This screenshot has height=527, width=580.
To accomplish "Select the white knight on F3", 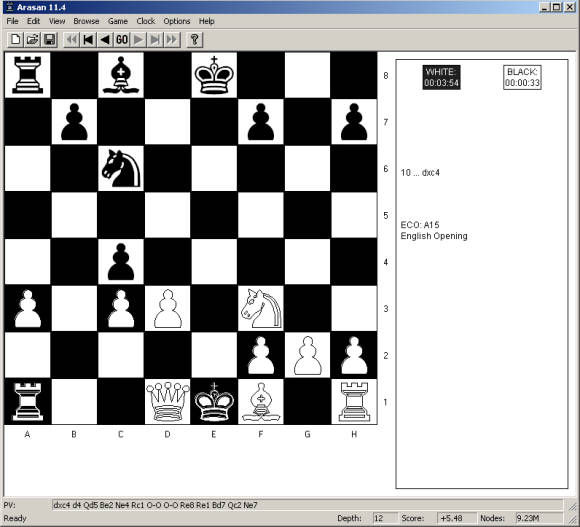I will (x=261, y=308).
